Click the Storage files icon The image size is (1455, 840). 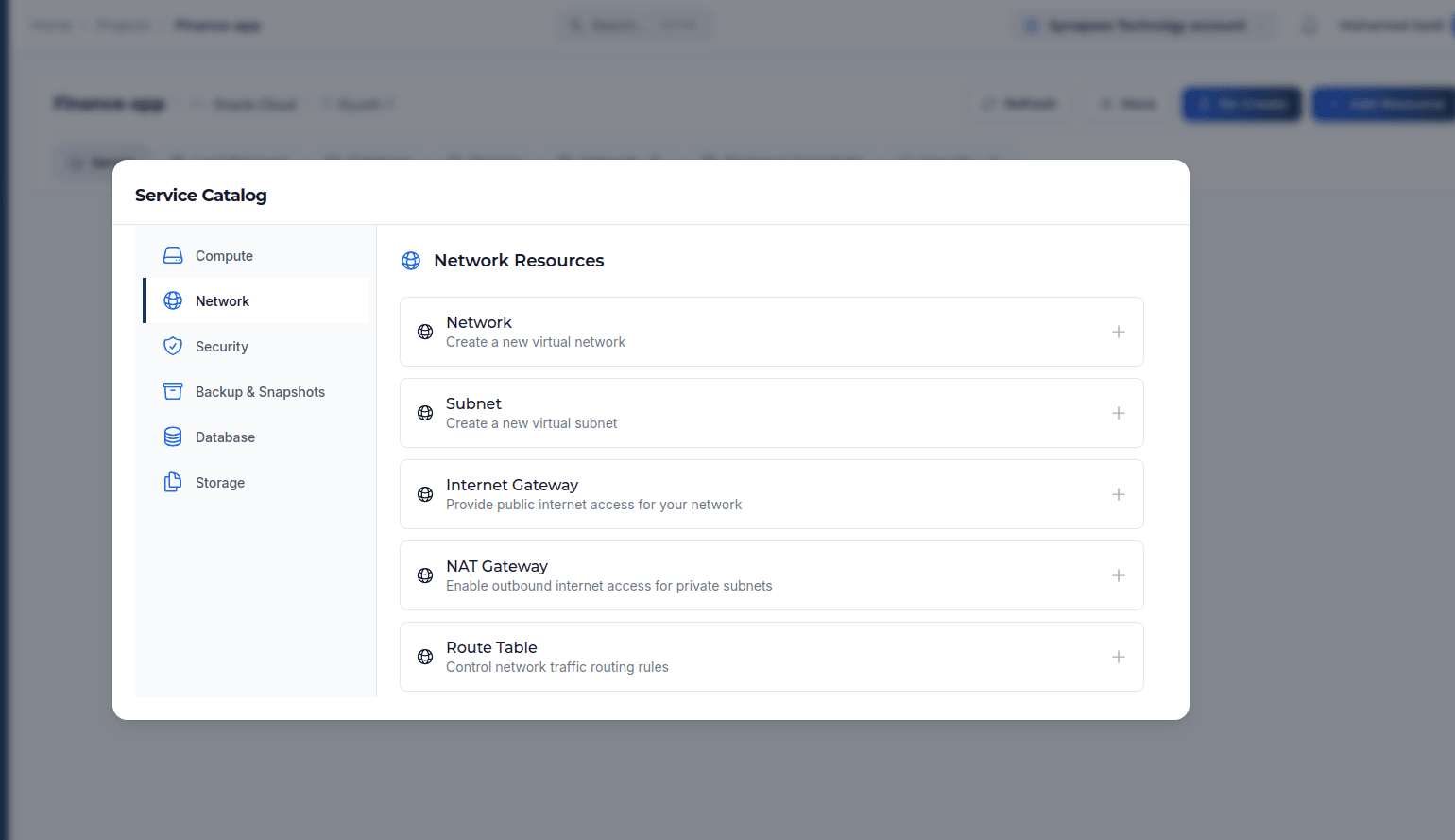coord(173,482)
